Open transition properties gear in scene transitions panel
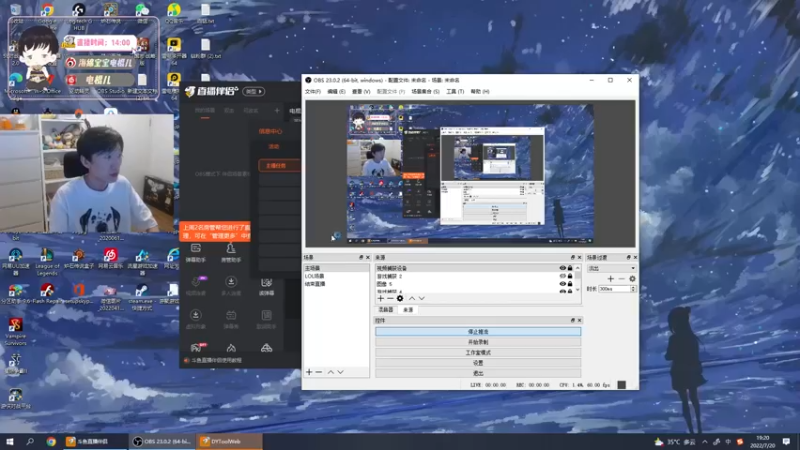800x450 pixels. 632,279
